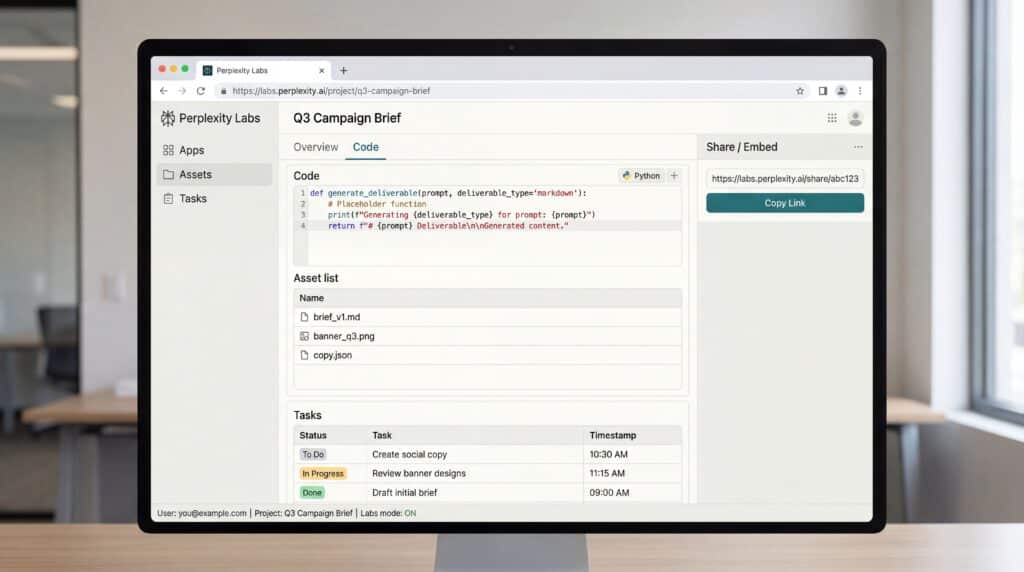Click the Name column header
Viewport: 1024px width, 572px height.
(312, 298)
